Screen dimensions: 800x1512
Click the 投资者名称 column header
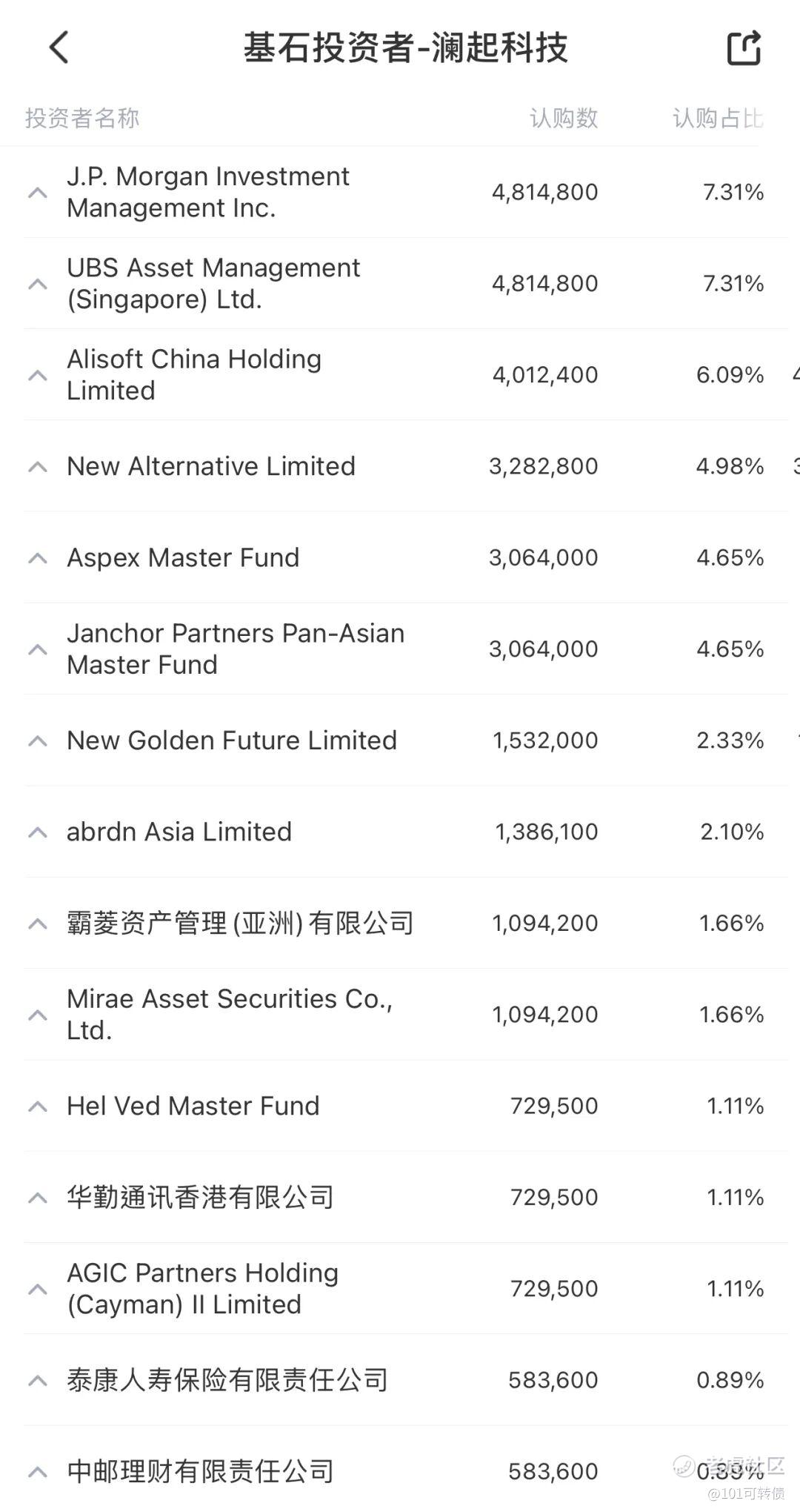pos(82,118)
